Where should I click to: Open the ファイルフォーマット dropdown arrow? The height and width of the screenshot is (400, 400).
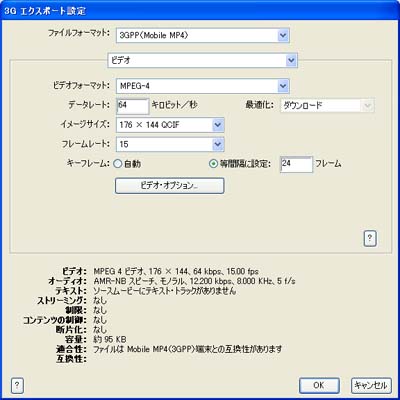tap(283, 35)
